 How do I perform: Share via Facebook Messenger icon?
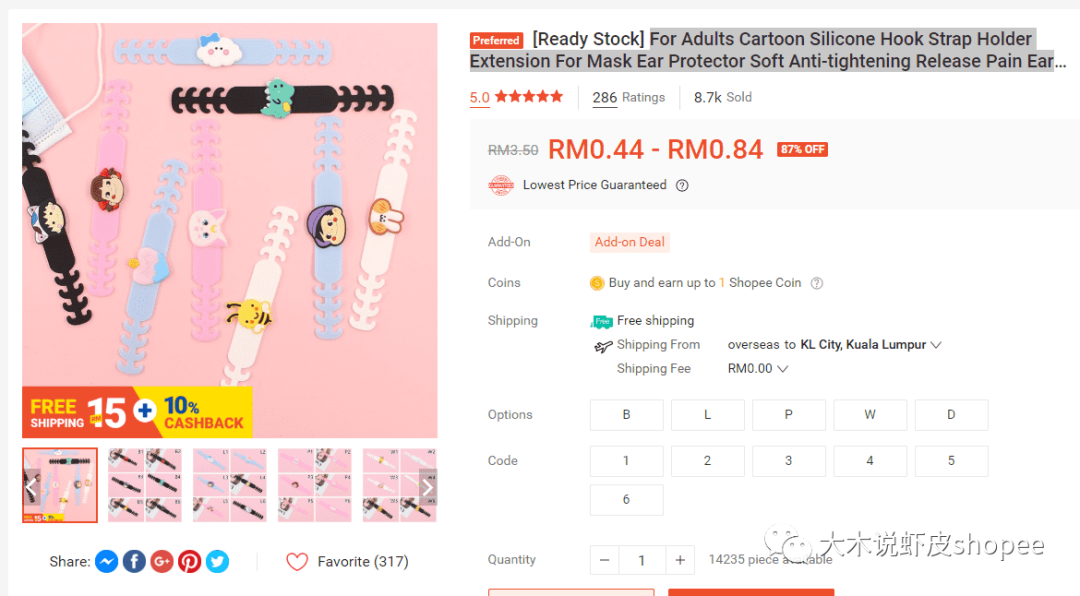click(x=107, y=561)
